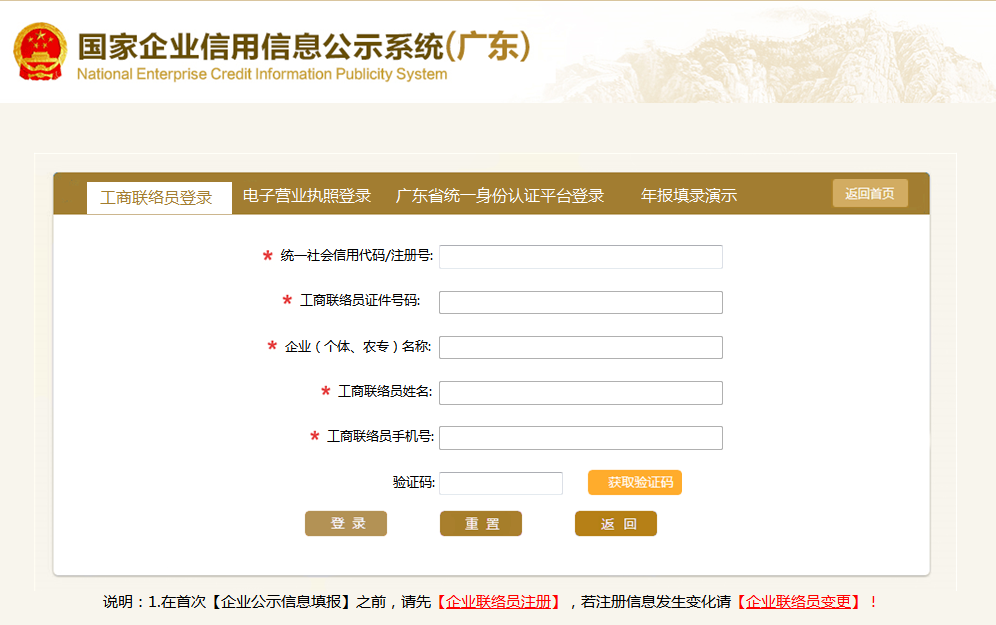Open the 企业联络员注册 link

[498, 601]
